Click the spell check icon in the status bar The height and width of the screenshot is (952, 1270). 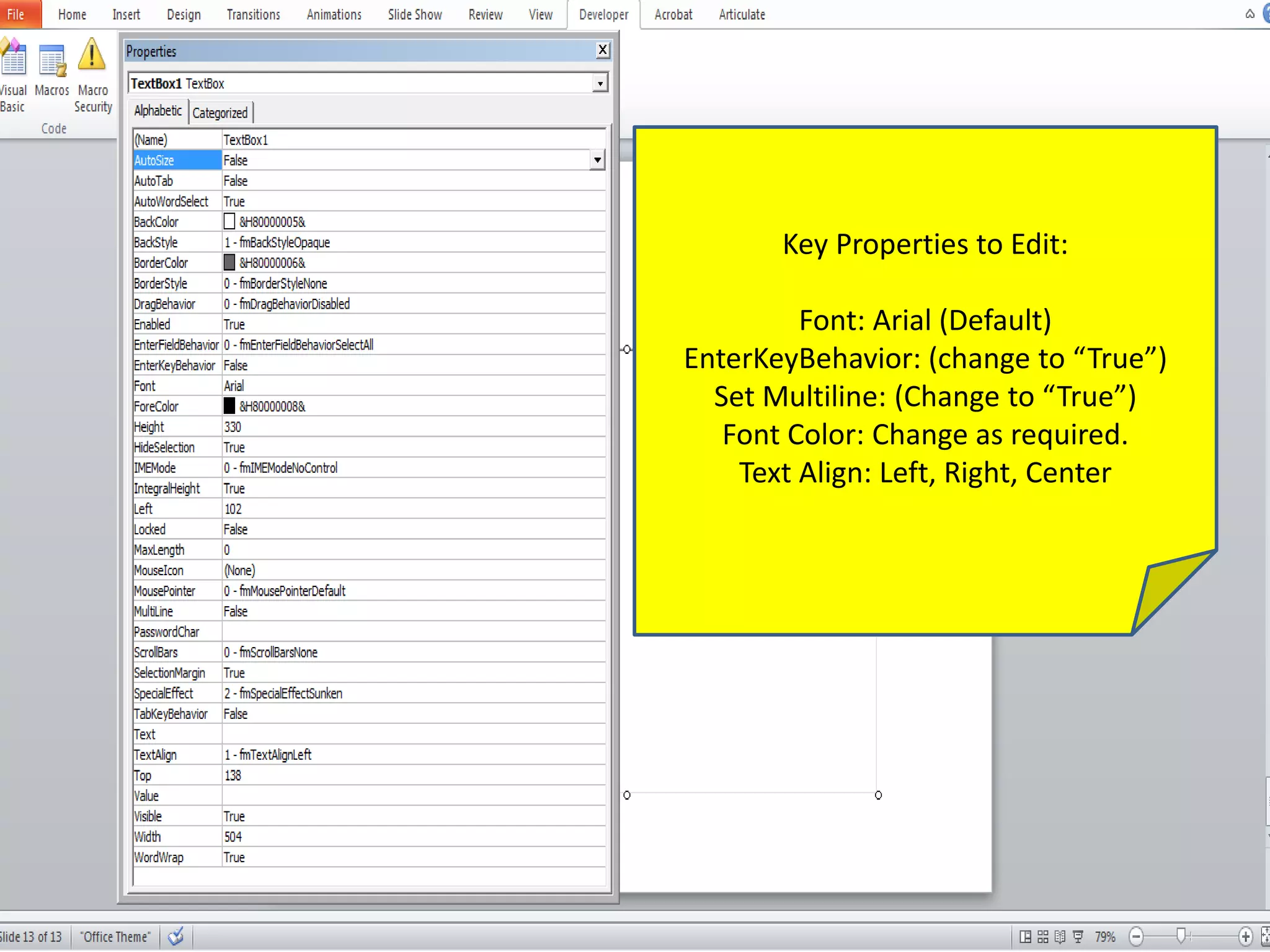coord(176,936)
